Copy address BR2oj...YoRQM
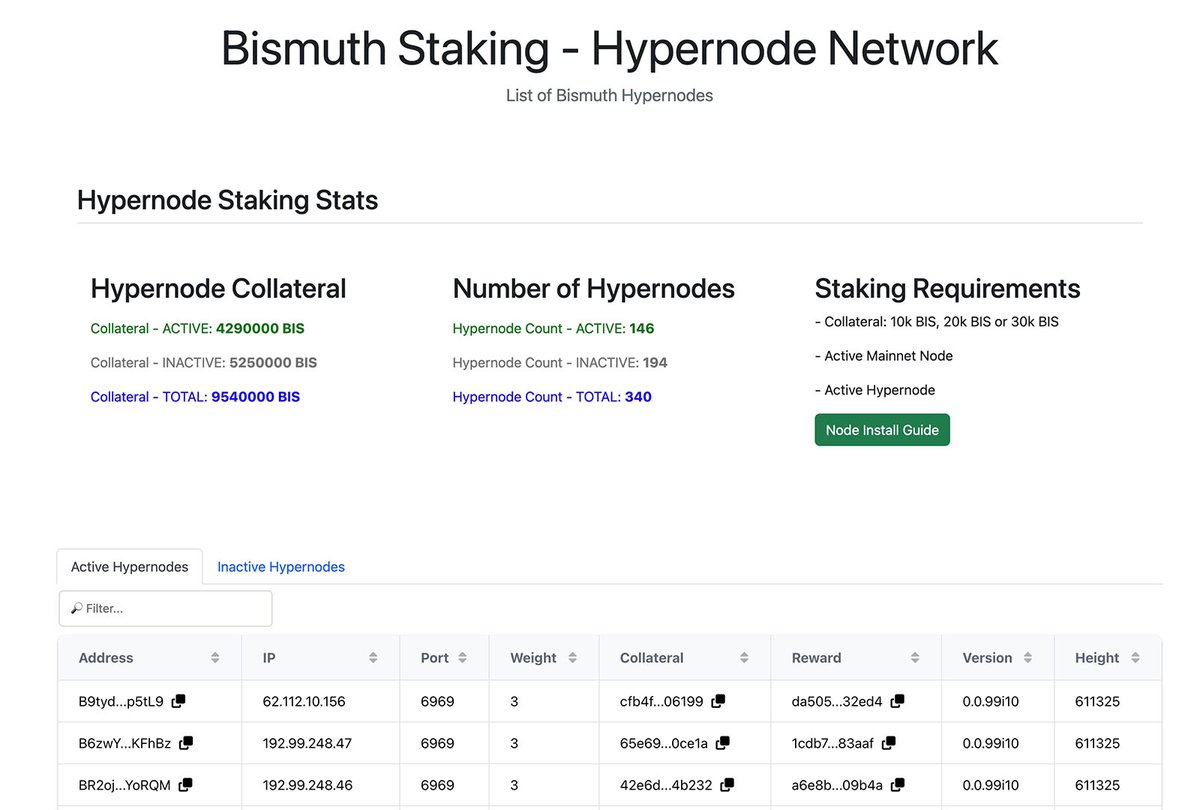This screenshot has height=810, width=1200. click(x=185, y=785)
